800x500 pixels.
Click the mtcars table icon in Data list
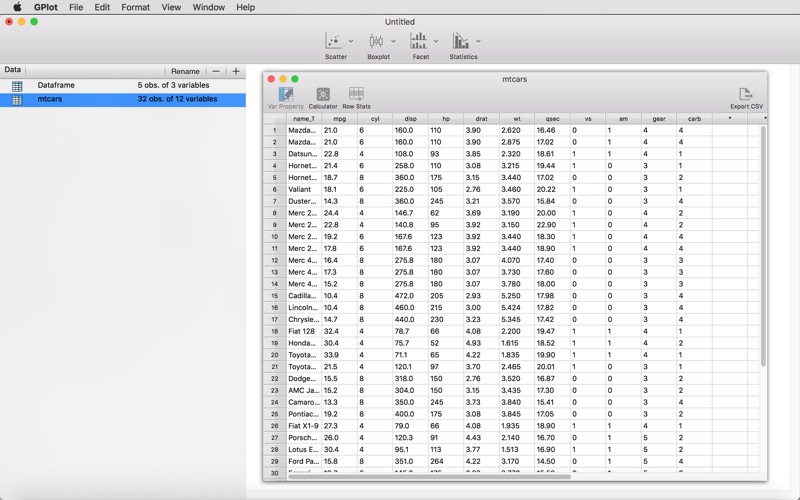pos(17,99)
